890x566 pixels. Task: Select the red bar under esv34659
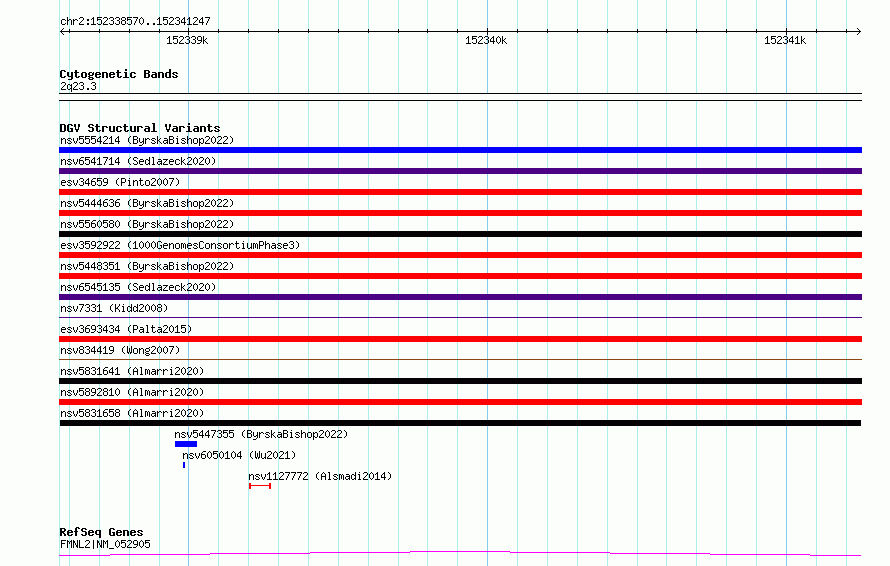pos(460,192)
